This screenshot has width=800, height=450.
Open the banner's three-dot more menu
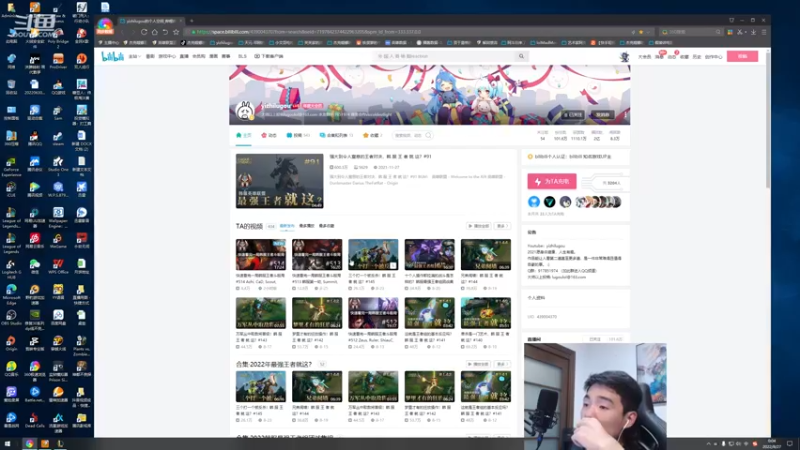tap(625, 115)
